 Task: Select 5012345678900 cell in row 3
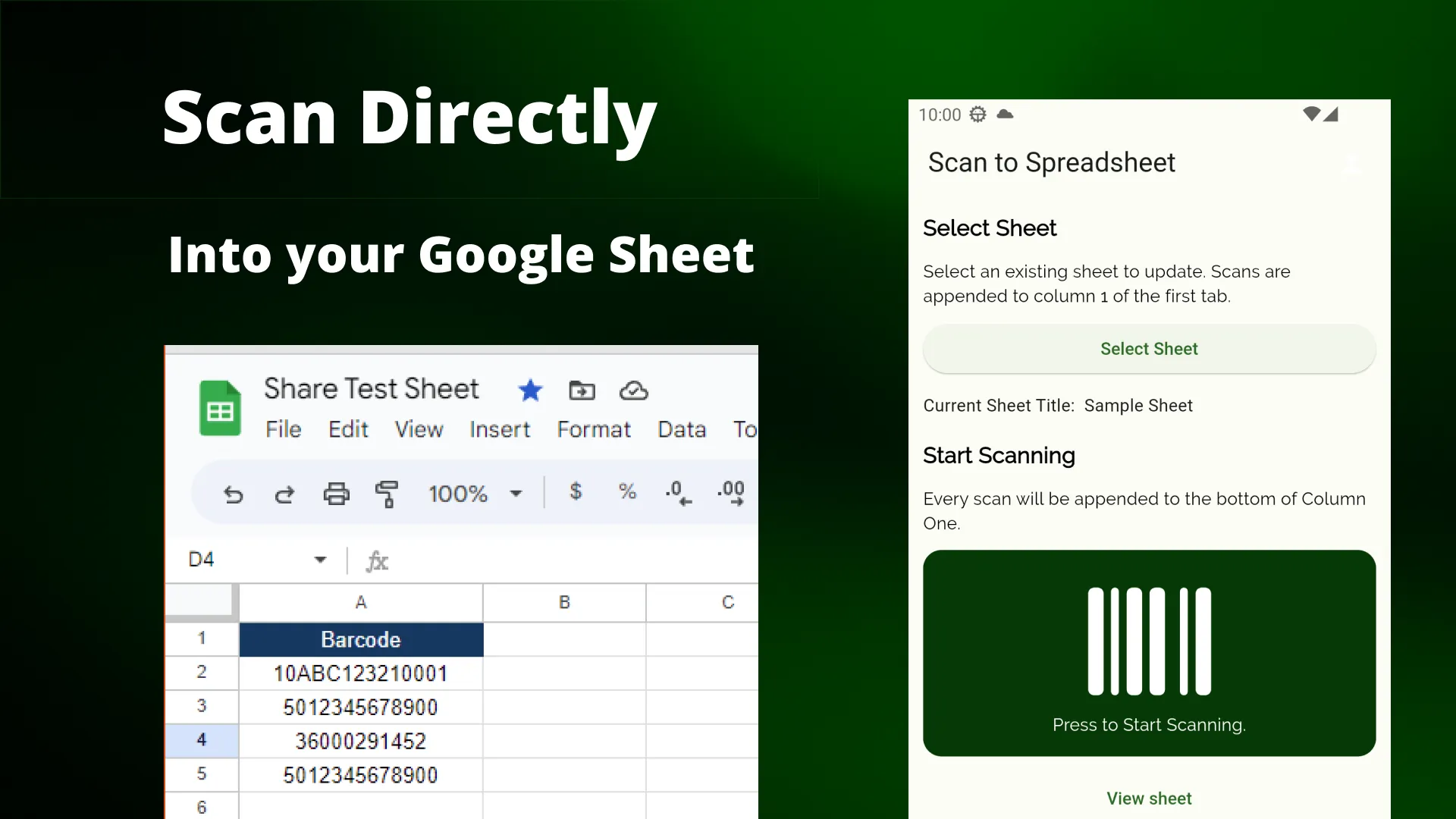361,708
